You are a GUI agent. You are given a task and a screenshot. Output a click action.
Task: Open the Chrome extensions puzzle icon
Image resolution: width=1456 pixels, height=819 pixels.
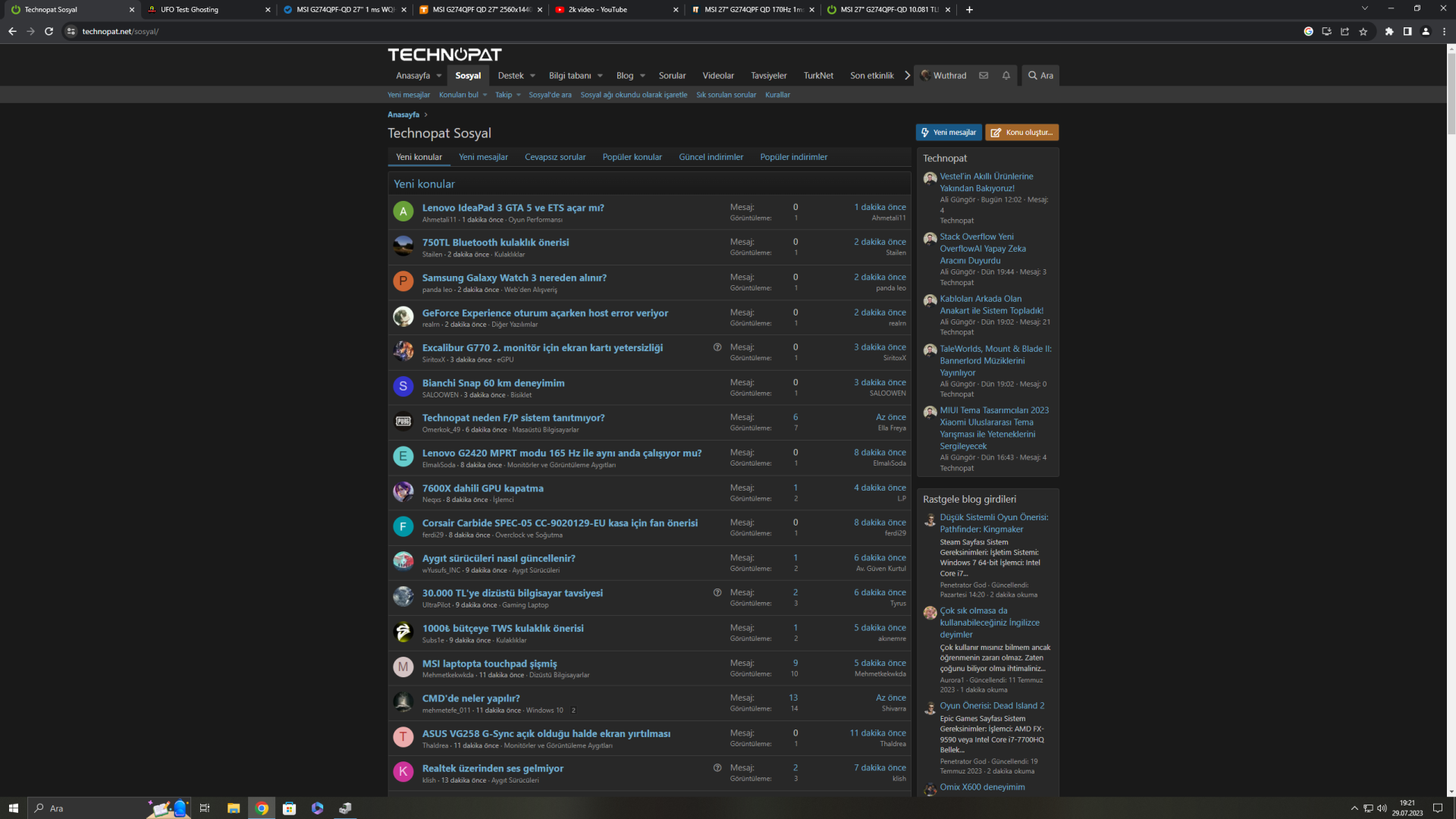click(1389, 32)
